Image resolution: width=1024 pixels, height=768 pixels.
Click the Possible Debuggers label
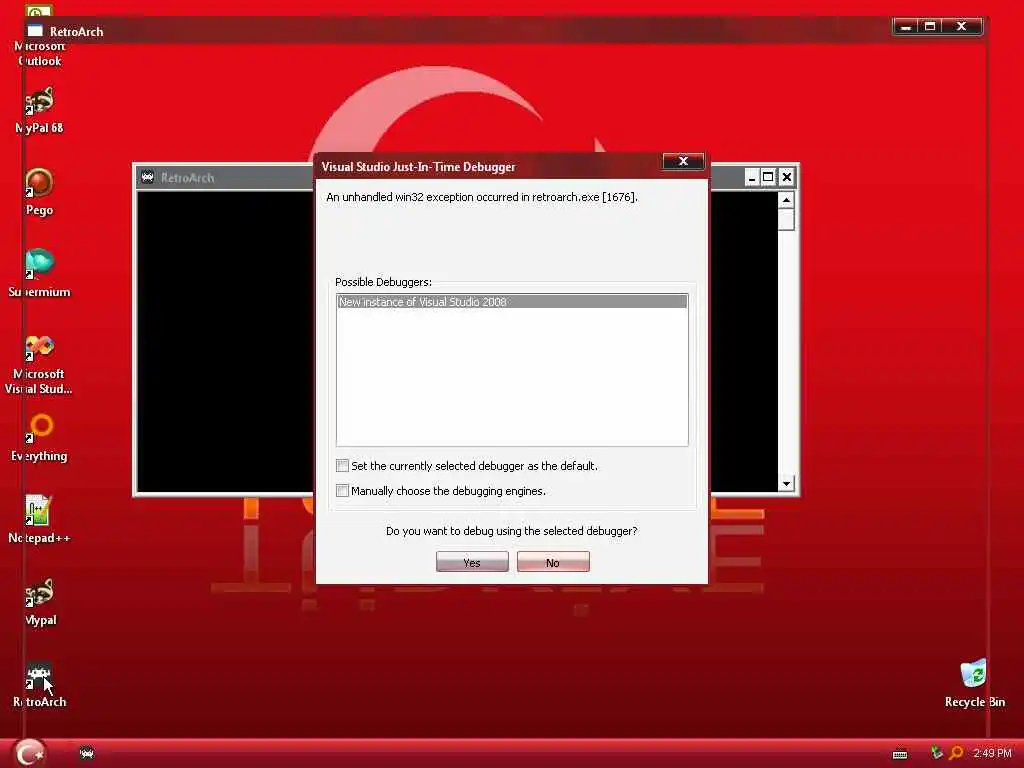[383, 282]
